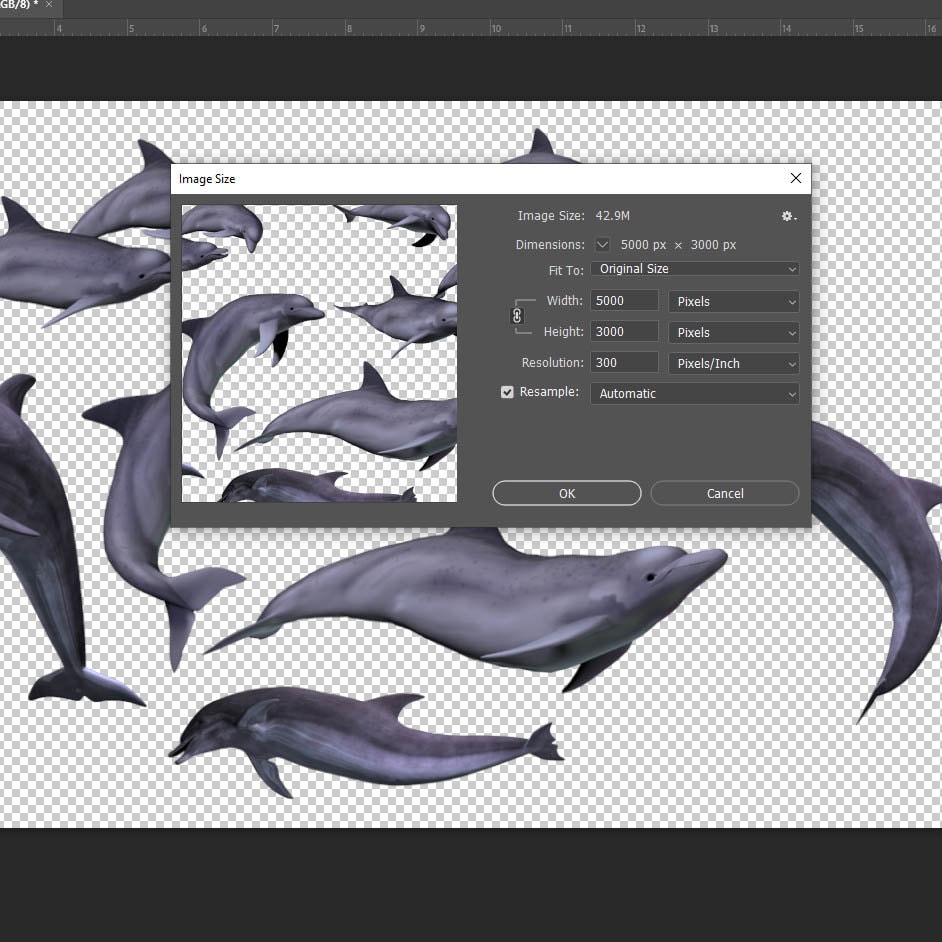The width and height of the screenshot is (942, 942).
Task: Open the Image Size gear options menu
Action: click(786, 215)
